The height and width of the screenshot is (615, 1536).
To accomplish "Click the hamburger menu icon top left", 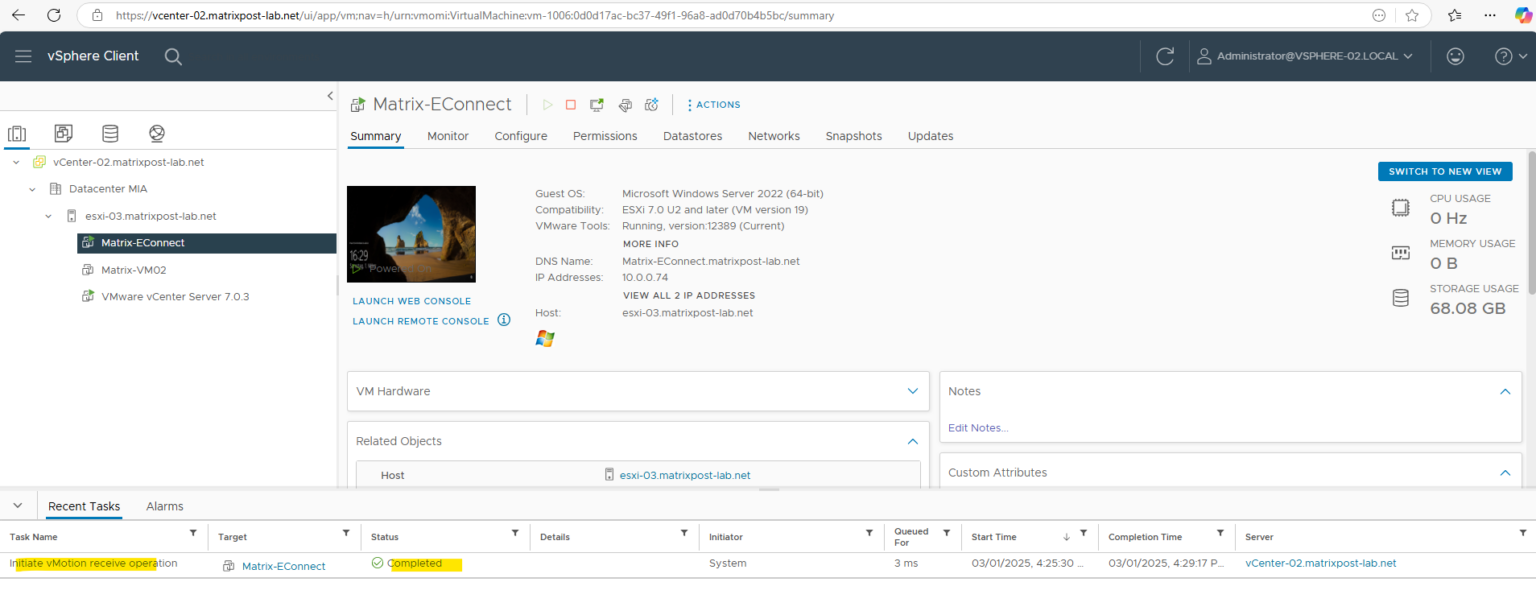I will pyautogui.click(x=23, y=56).
